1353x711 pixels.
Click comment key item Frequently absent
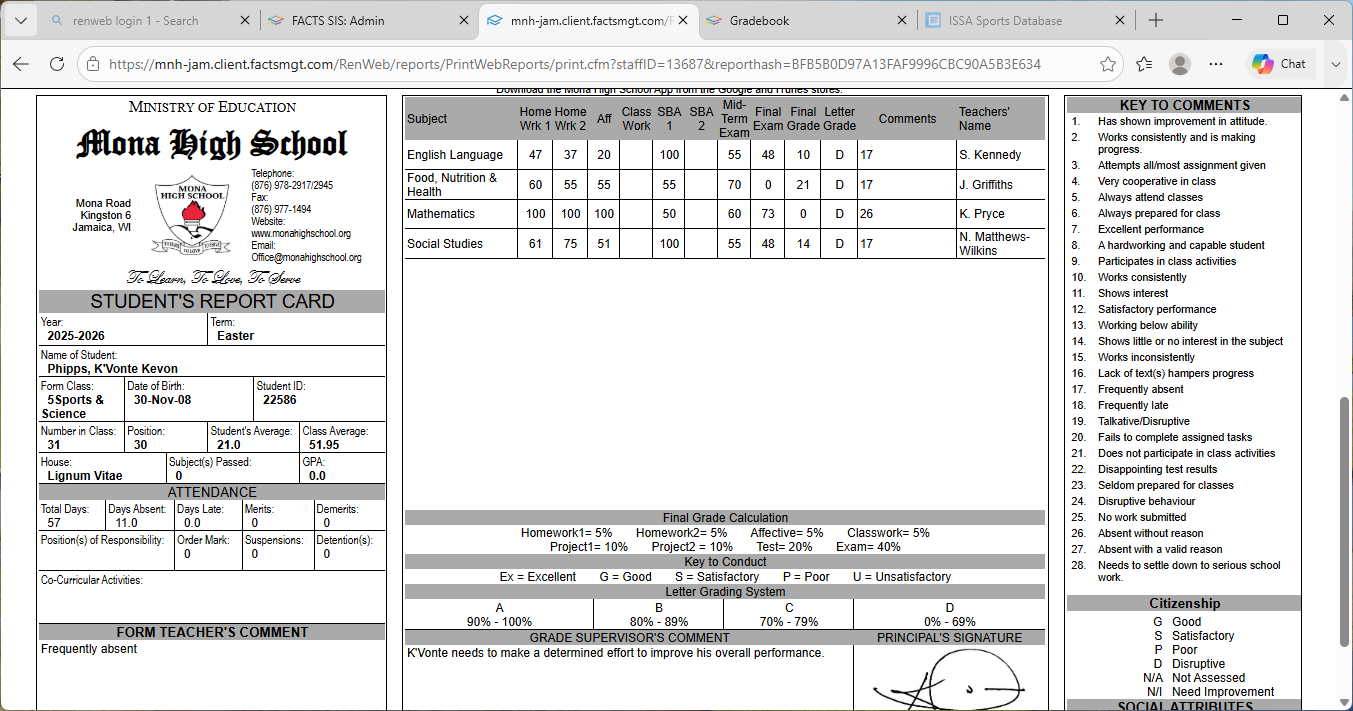(1141, 389)
